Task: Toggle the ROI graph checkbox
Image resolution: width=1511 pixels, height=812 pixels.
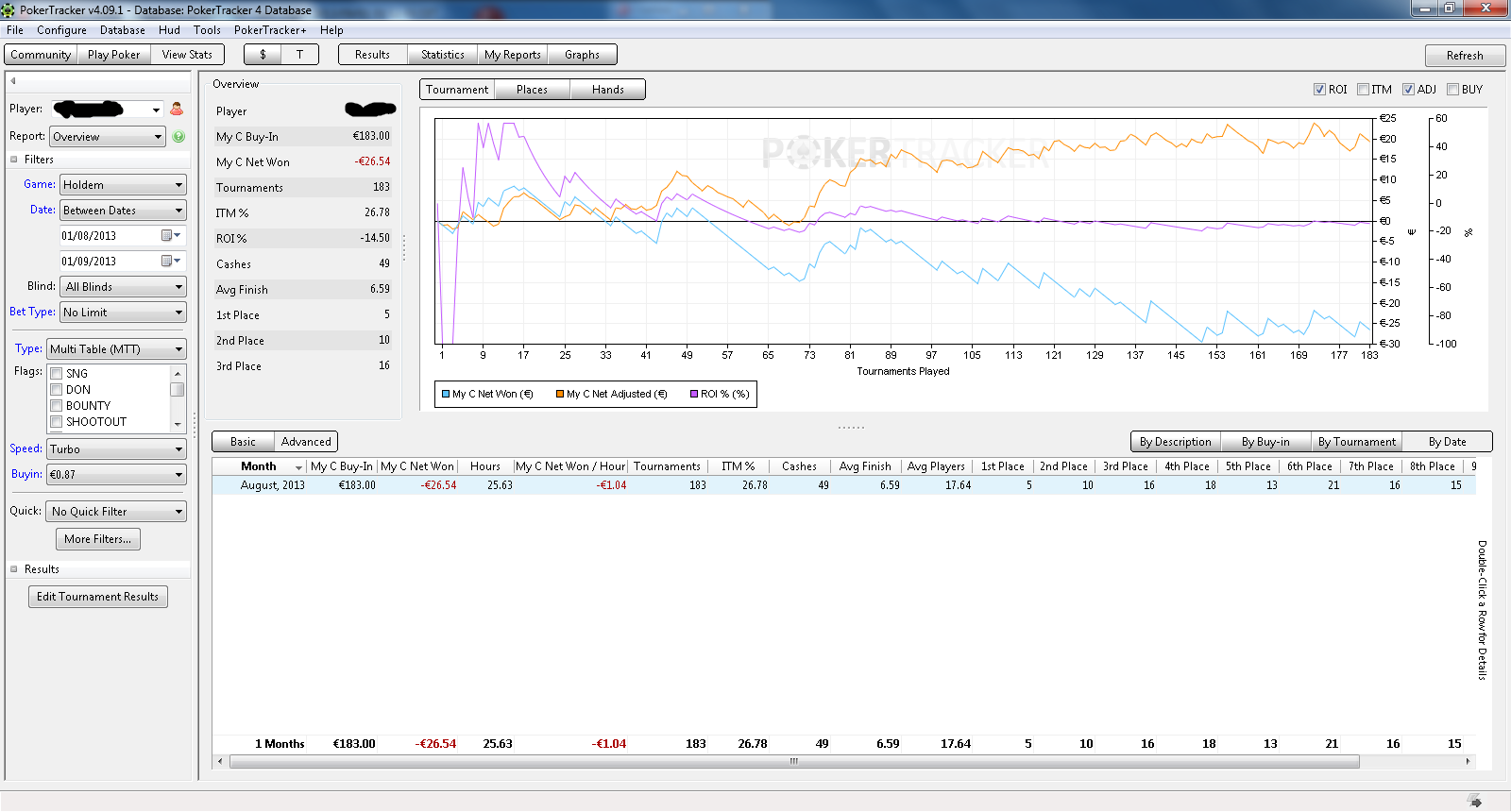Action: [x=1319, y=90]
